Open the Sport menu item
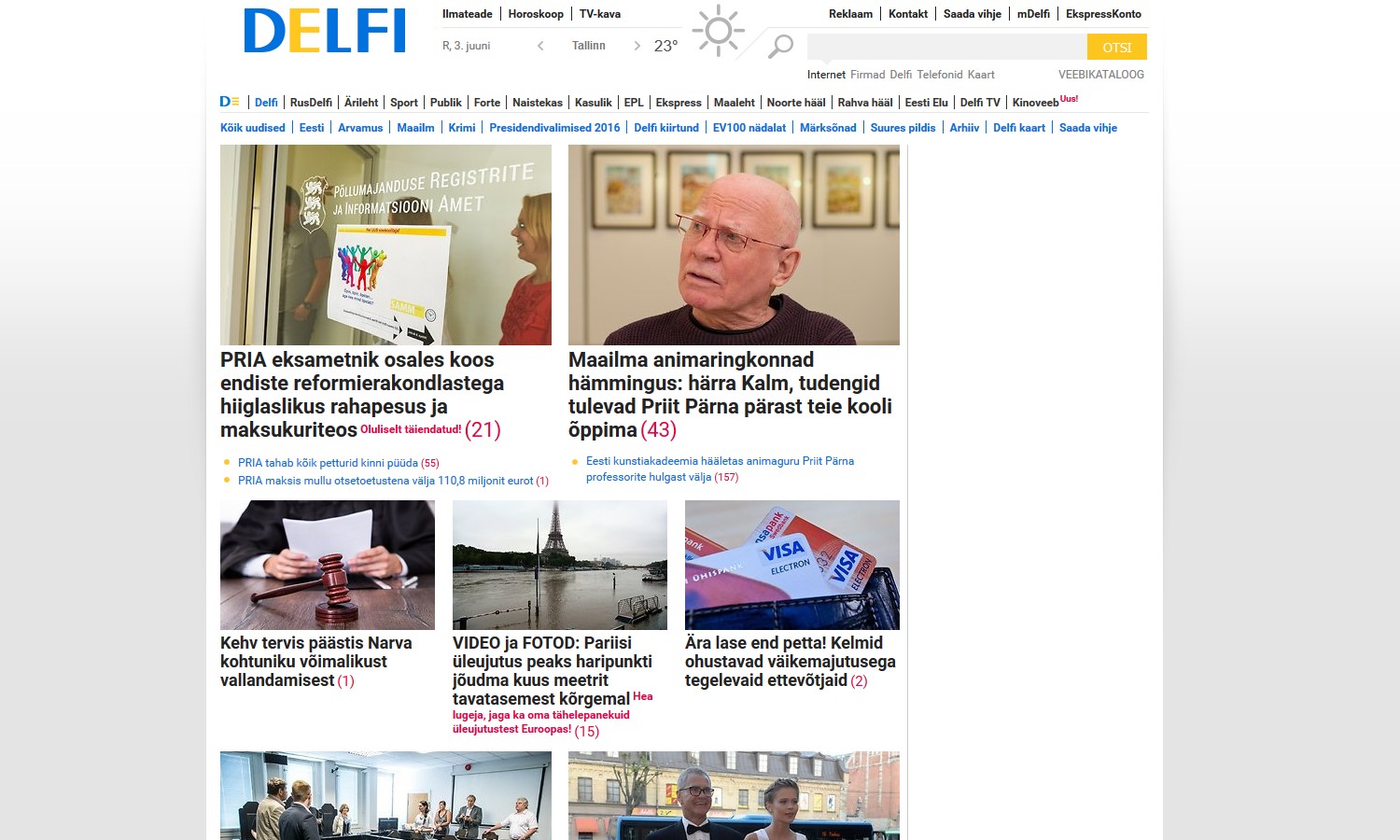 coord(404,103)
